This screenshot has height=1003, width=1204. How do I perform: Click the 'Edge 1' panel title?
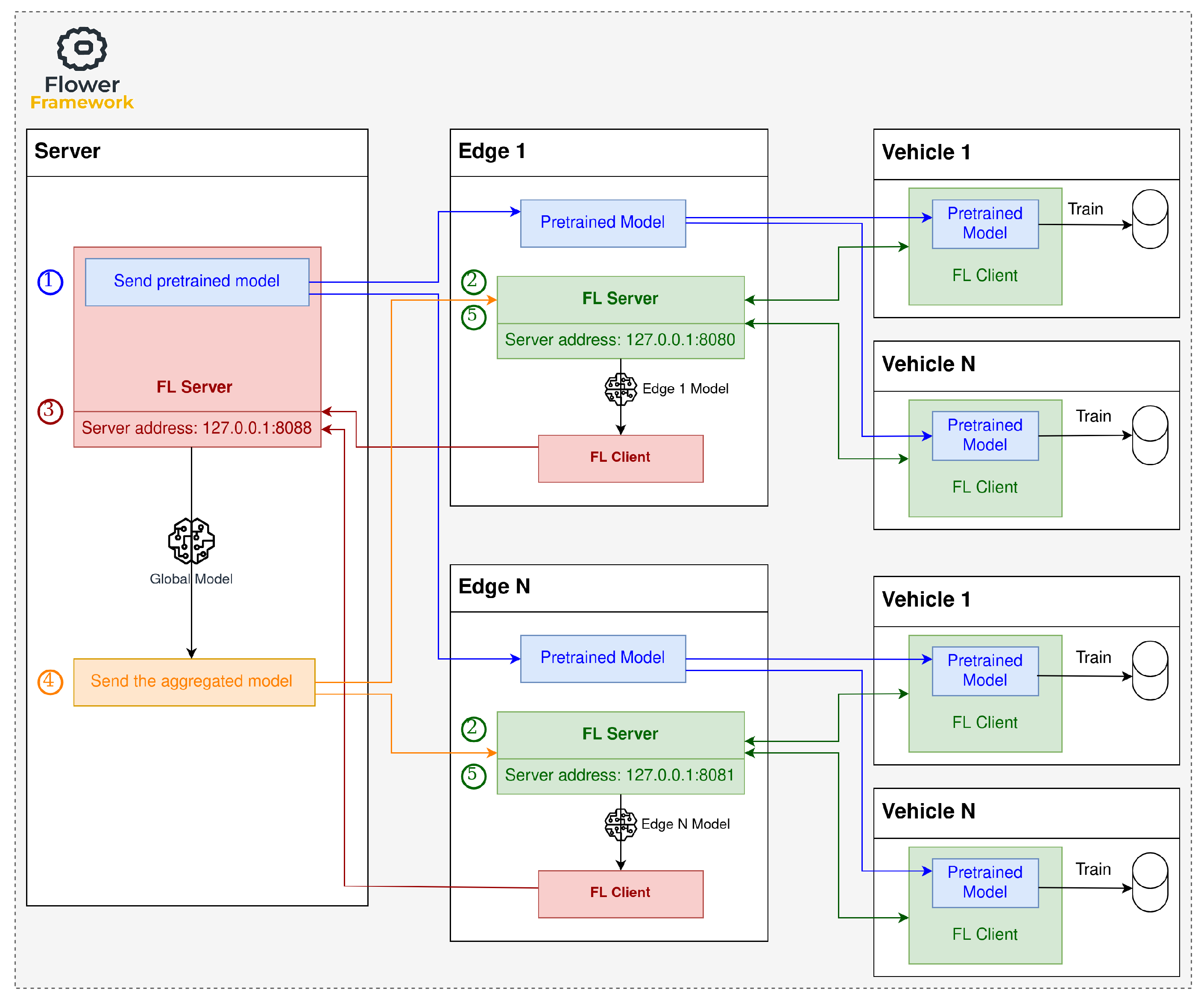[492, 151]
